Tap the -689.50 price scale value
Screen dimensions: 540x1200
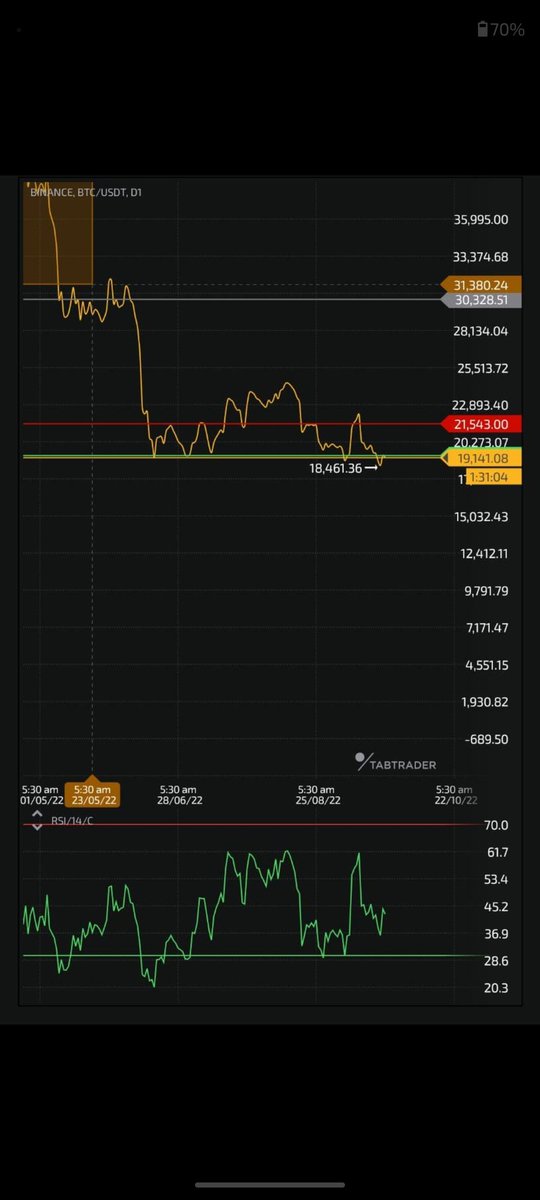tap(487, 739)
